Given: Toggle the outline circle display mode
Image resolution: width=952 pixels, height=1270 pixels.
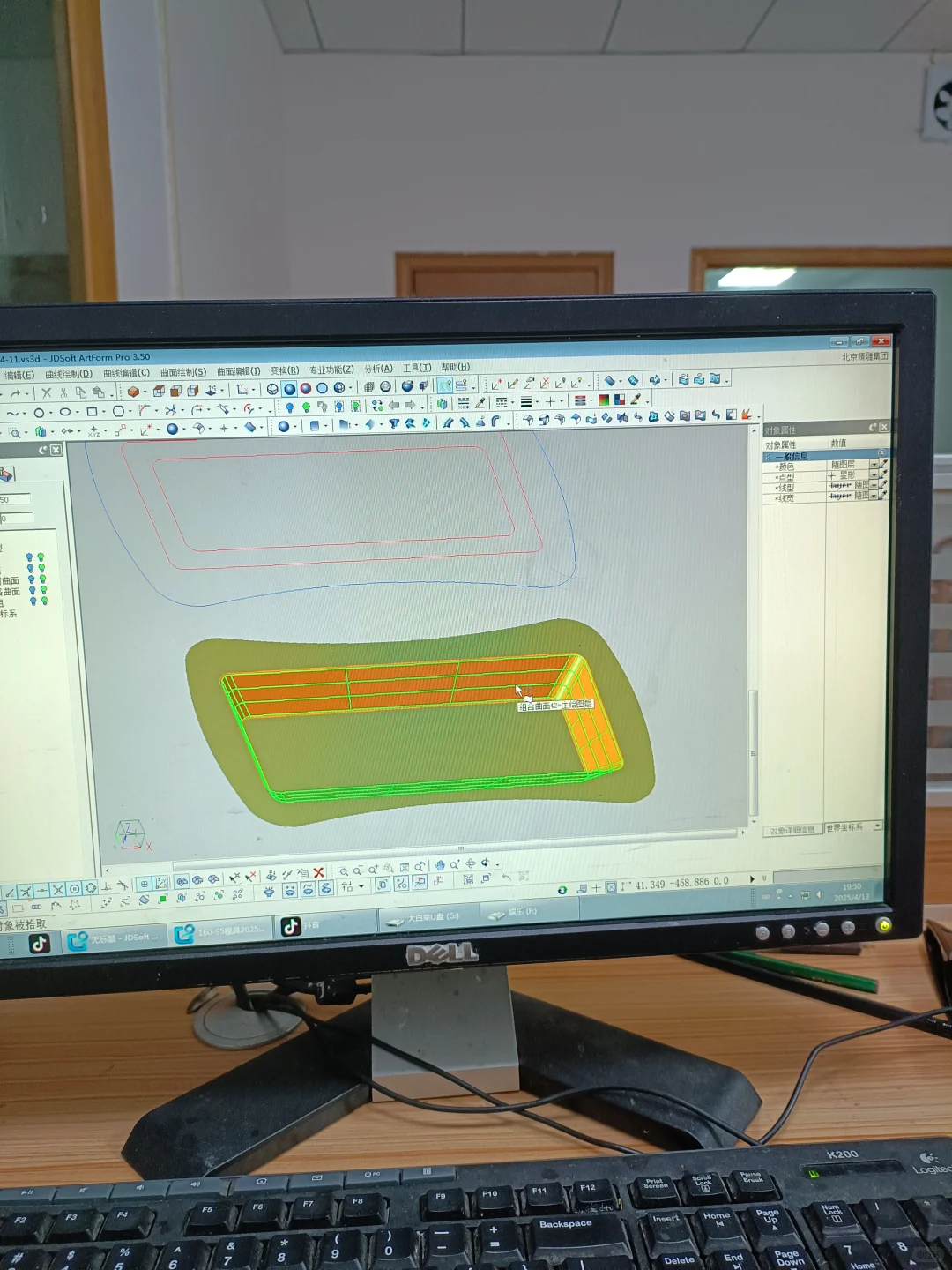Looking at the screenshot, I should [322, 389].
